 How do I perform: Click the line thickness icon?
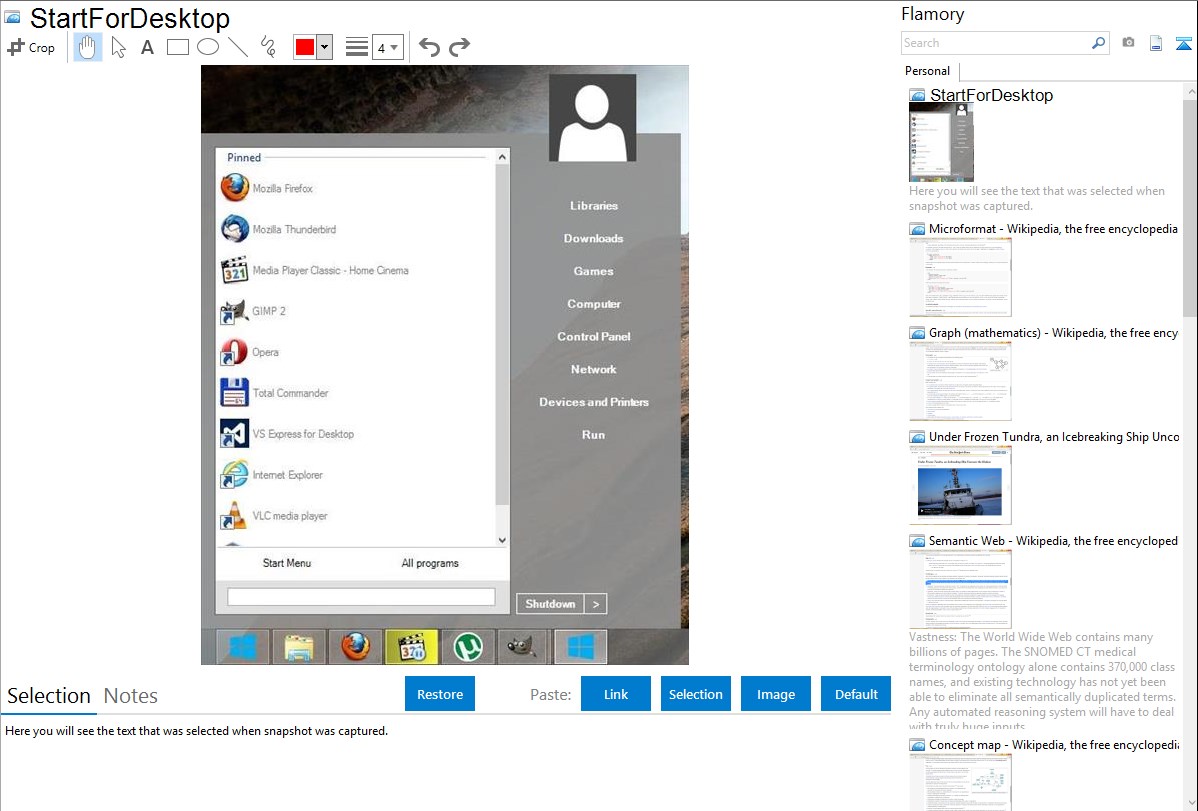tap(357, 47)
